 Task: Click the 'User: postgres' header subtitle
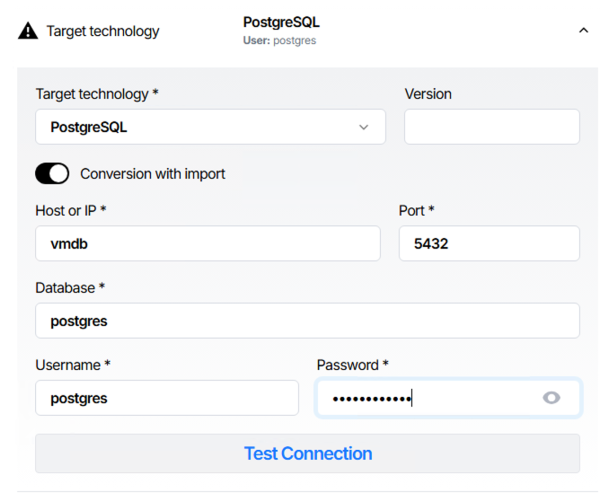[280, 41]
